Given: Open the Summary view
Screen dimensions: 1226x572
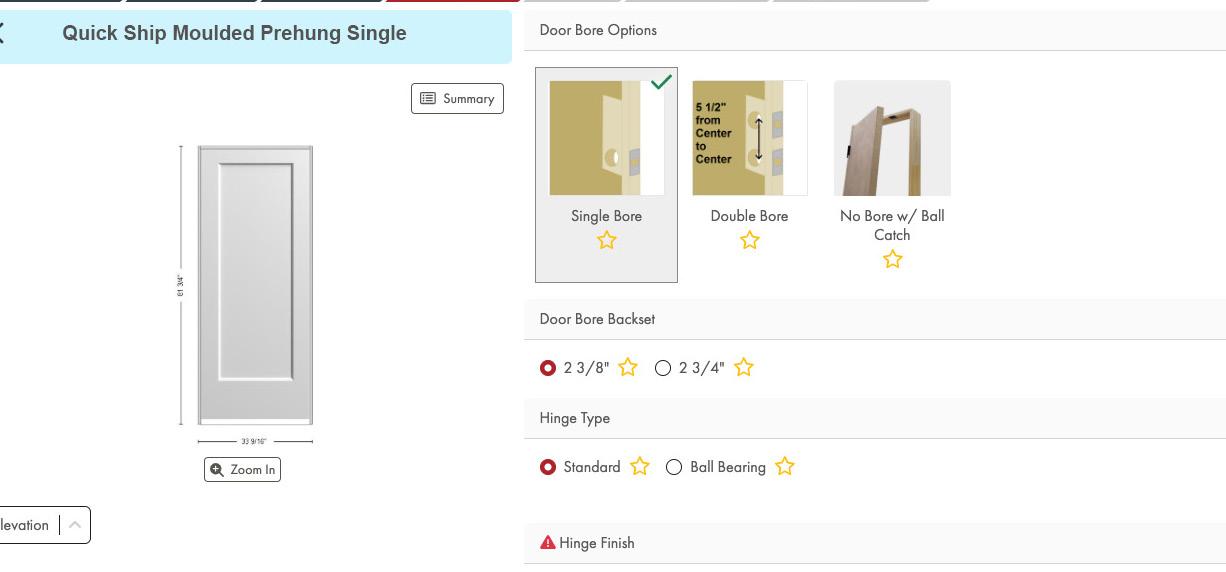Looking at the screenshot, I should tap(457, 98).
